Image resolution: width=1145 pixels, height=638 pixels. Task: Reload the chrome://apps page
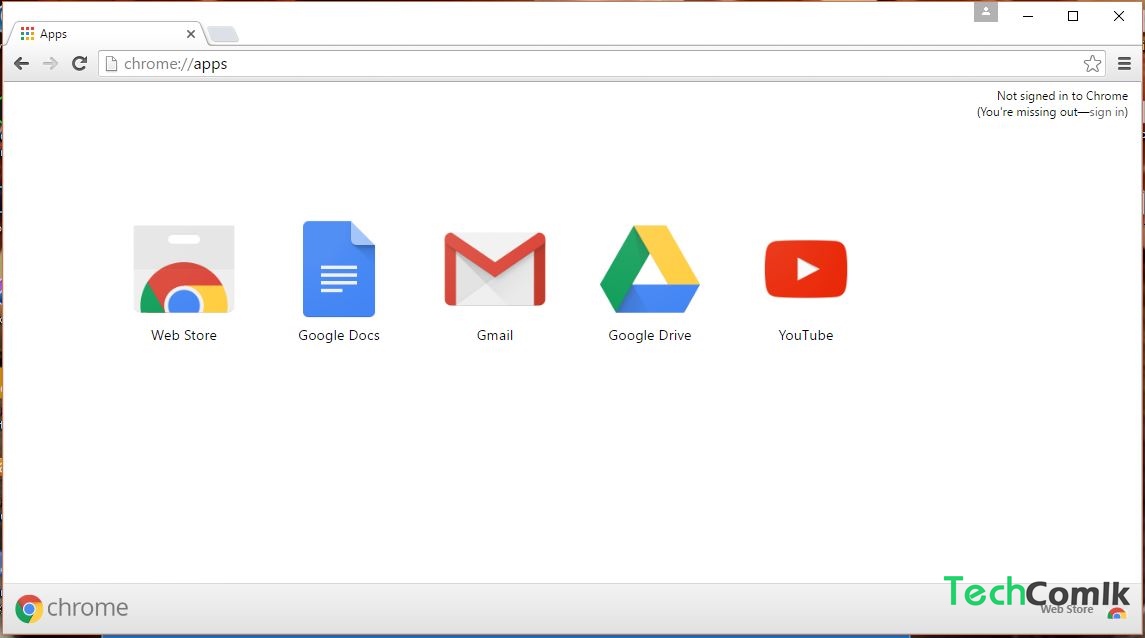tap(80, 64)
